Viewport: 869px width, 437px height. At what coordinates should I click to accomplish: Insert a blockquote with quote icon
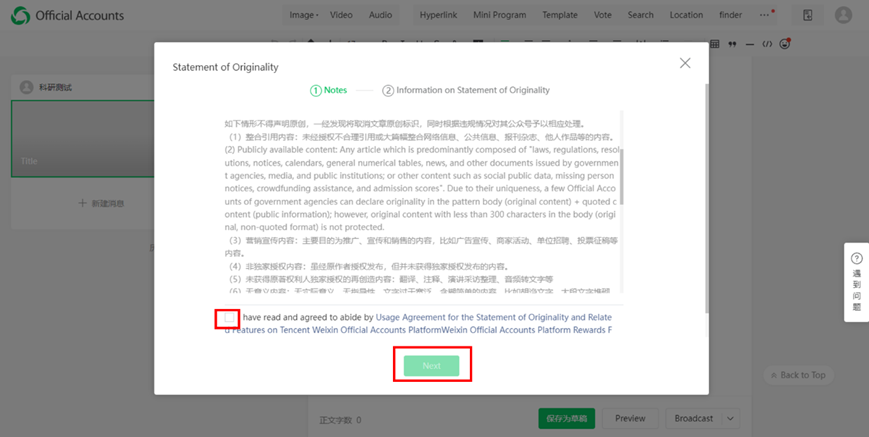[732, 44]
